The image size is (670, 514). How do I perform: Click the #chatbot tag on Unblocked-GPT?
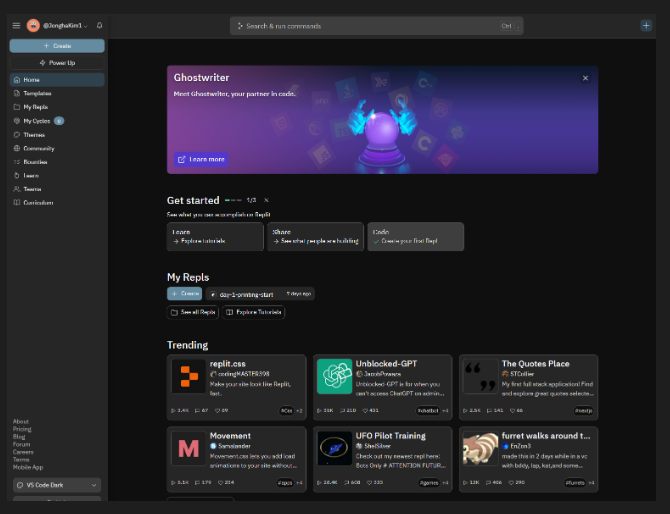pyautogui.click(x=428, y=411)
